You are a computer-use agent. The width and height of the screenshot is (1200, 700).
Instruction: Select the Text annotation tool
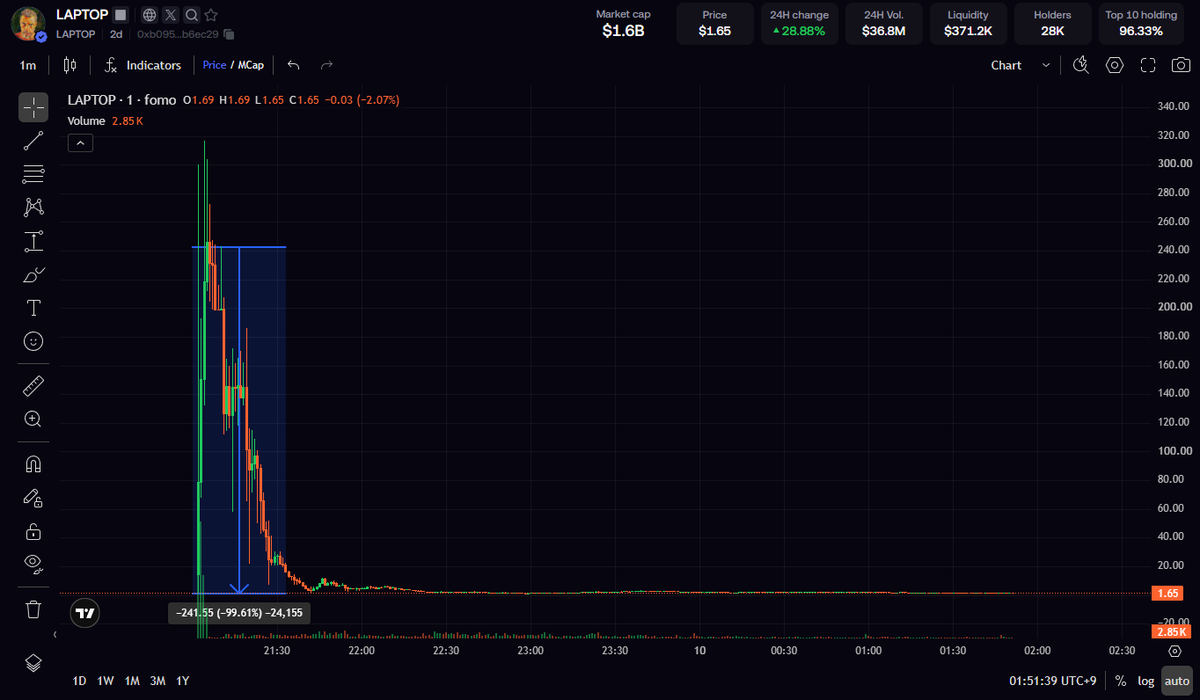pyautogui.click(x=33, y=308)
